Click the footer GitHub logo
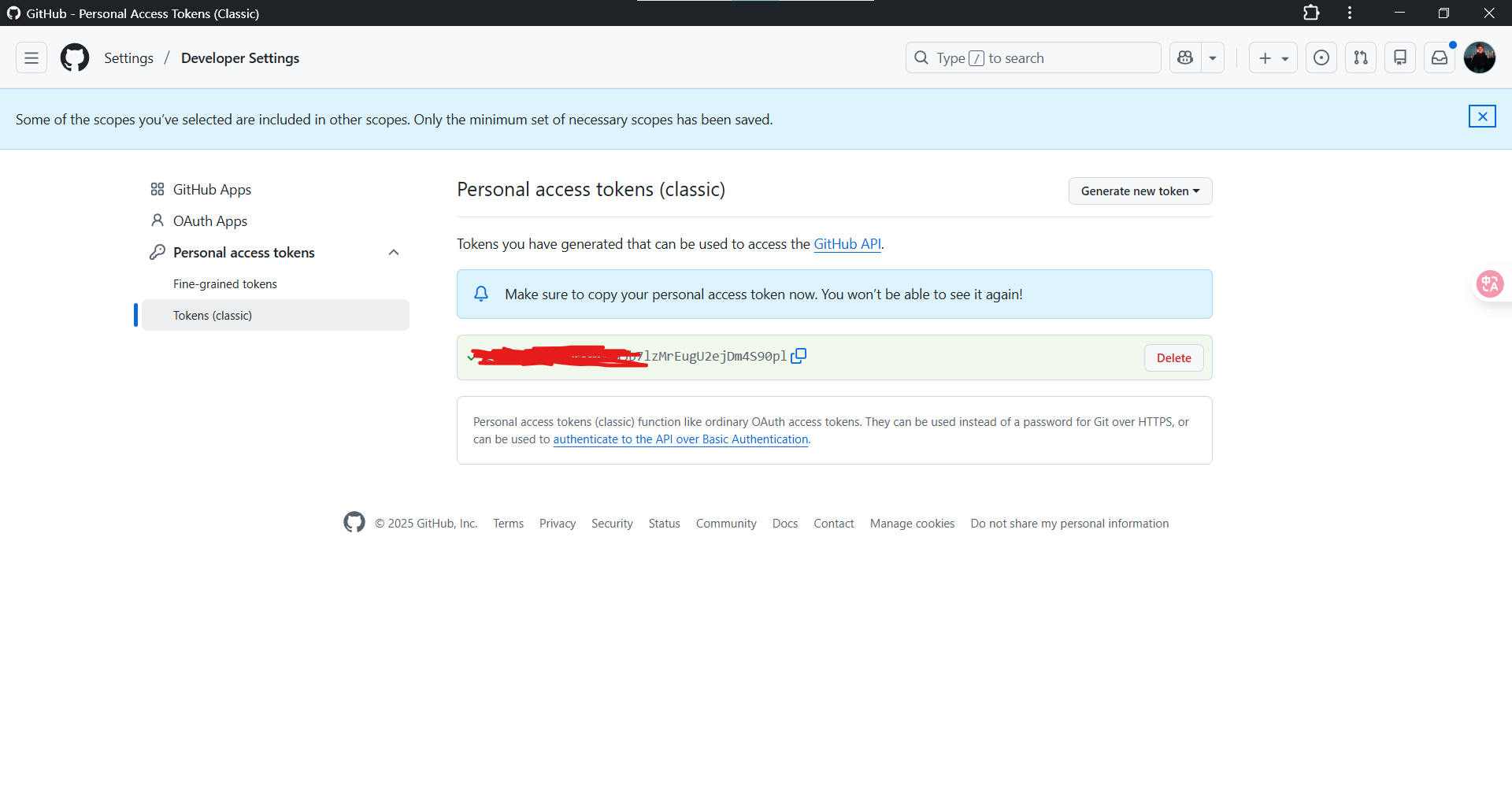This screenshot has height=811, width=1512. coord(354,522)
